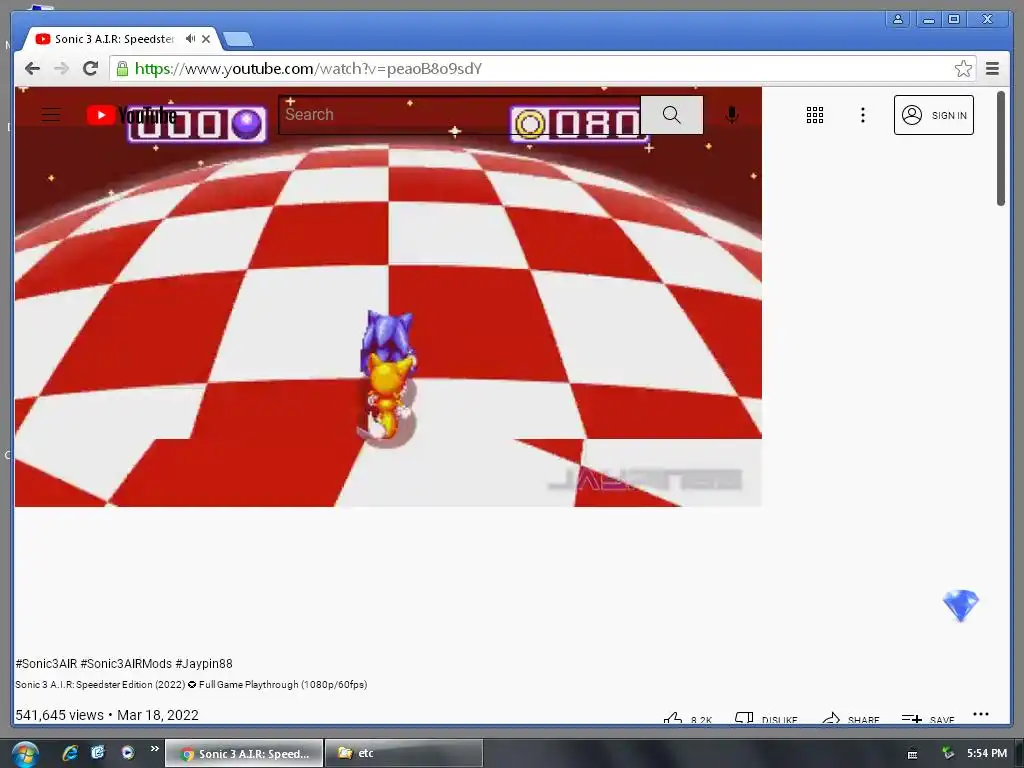Click the video player to pause
Screen dimensions: 1024x768
388,297
